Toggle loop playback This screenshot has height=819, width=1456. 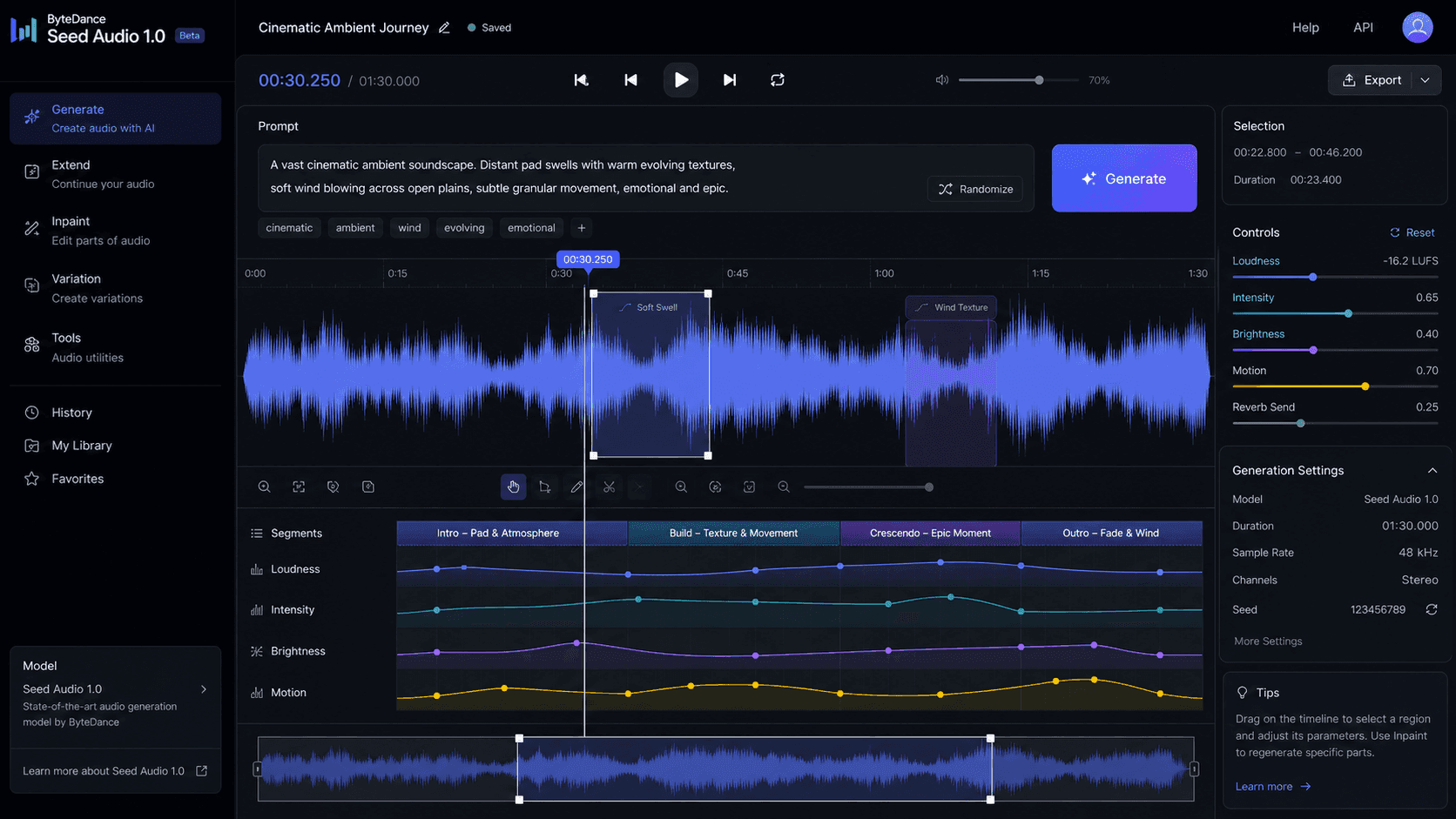[778, 80]
